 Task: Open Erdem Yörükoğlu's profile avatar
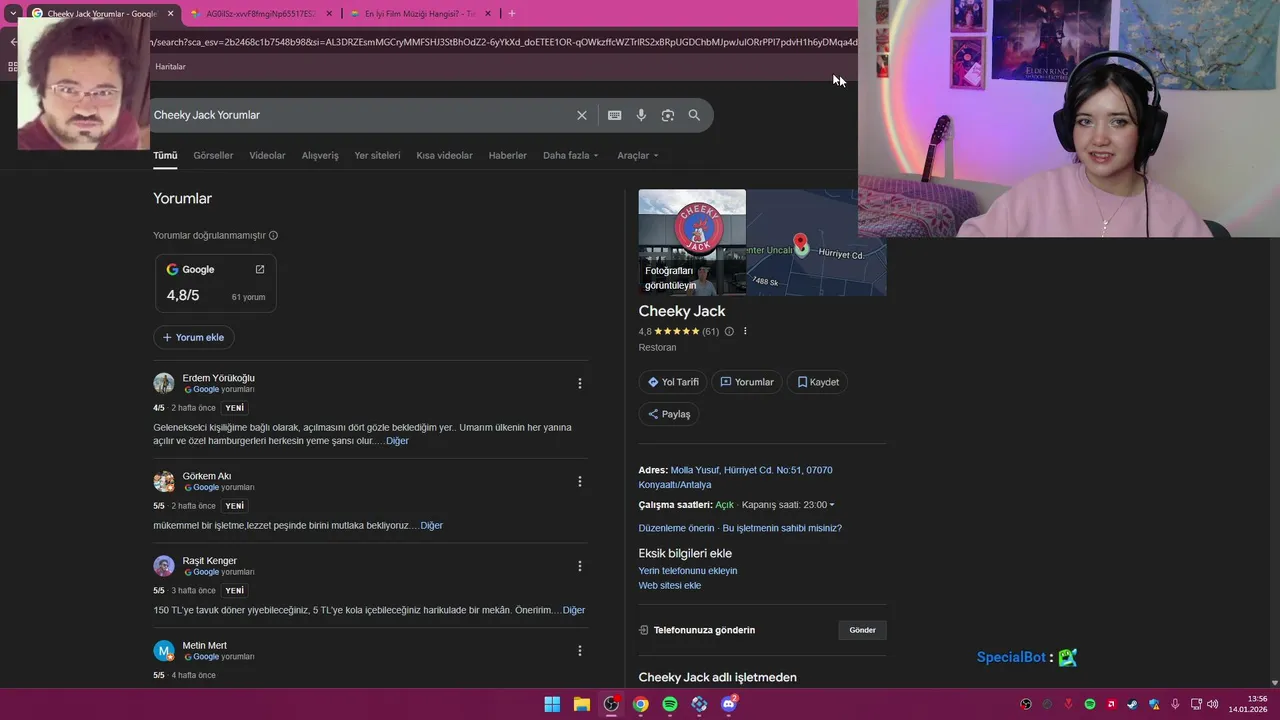(164, 383)
